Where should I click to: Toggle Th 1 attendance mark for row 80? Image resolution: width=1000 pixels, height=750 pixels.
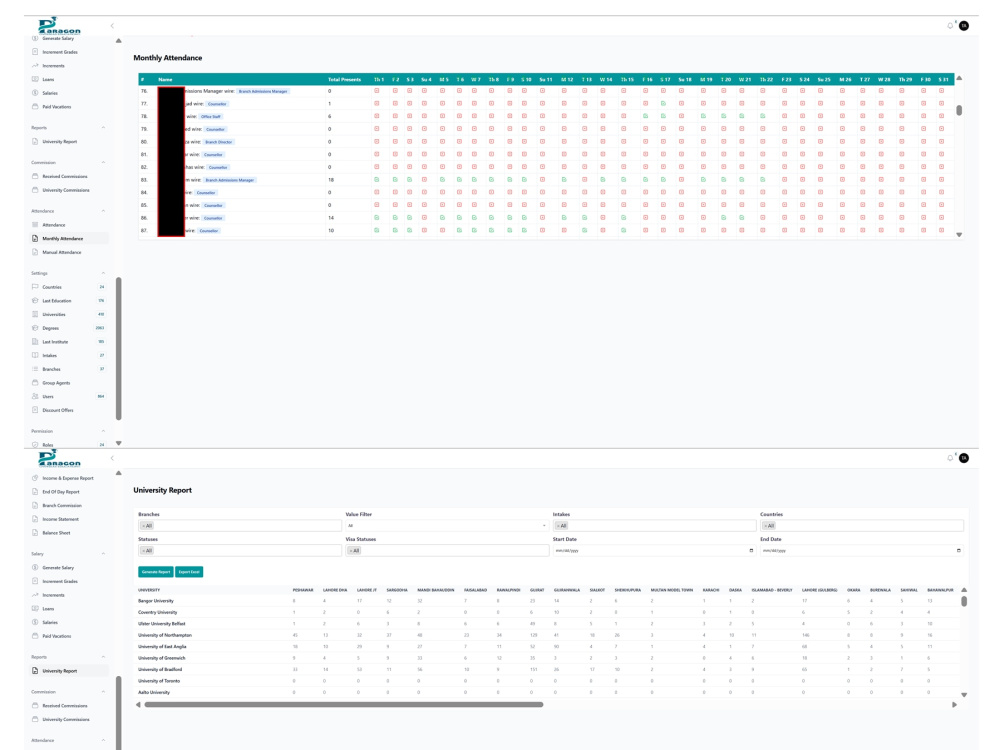pos(376,142)
